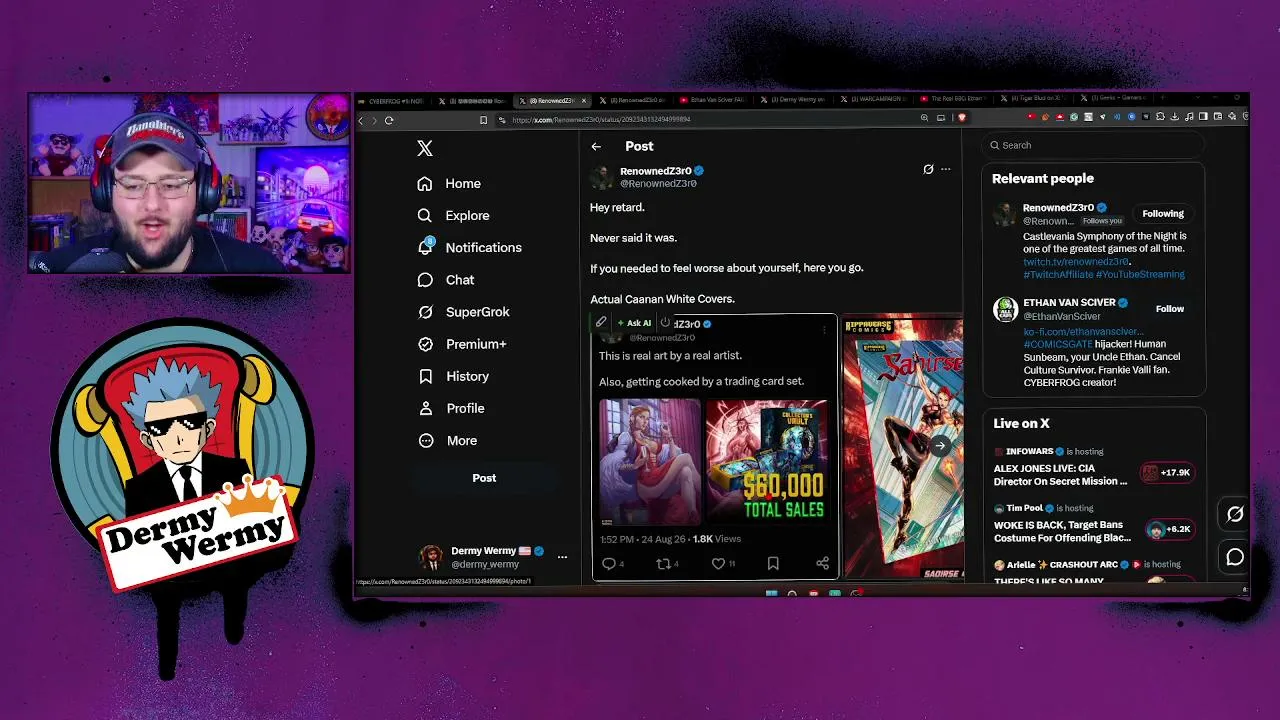Close the active RenownedZ3r0 tab
The image size is (1280, 720).
click(x=584, y=101)
